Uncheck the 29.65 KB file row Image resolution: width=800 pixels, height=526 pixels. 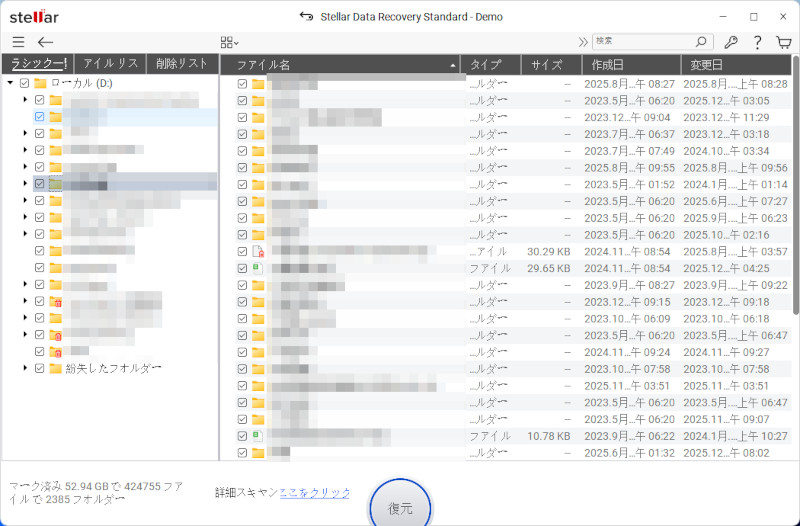click(242, 268)
